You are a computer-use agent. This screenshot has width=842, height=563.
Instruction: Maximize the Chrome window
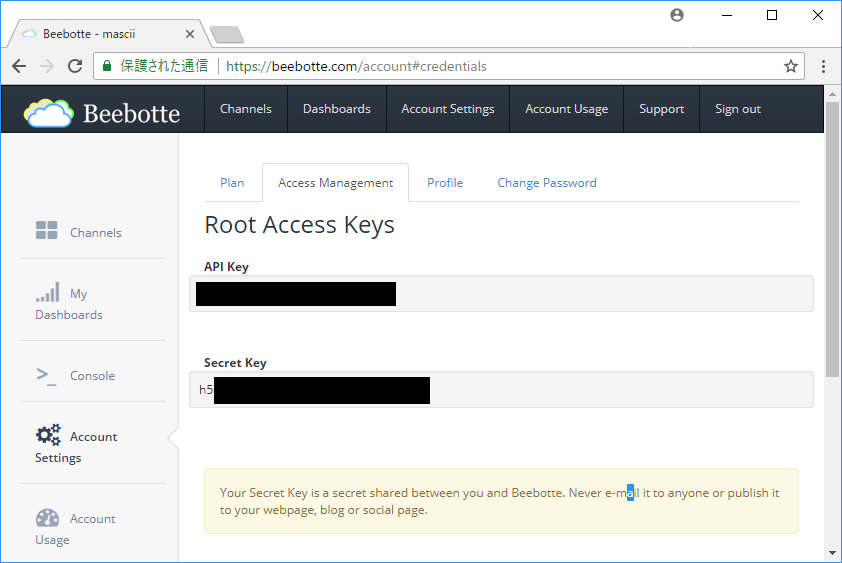click(772, 15)
